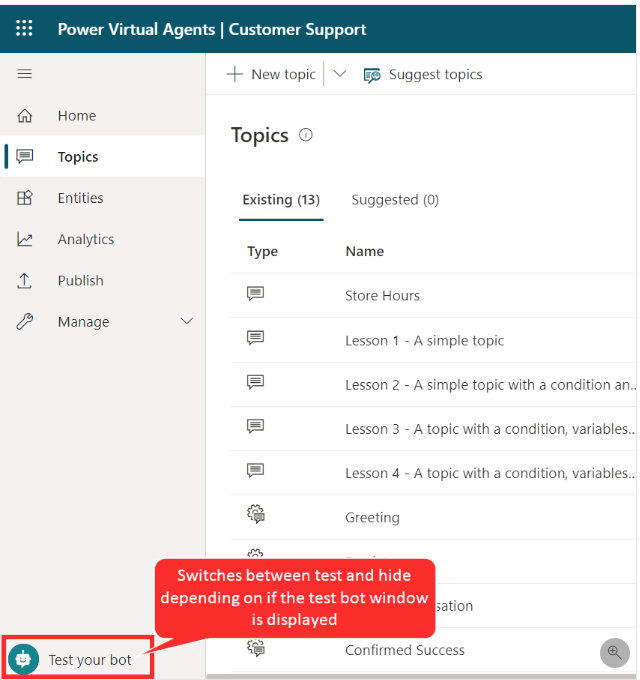Open the Store Hours topic

click(x=382, y=296)
